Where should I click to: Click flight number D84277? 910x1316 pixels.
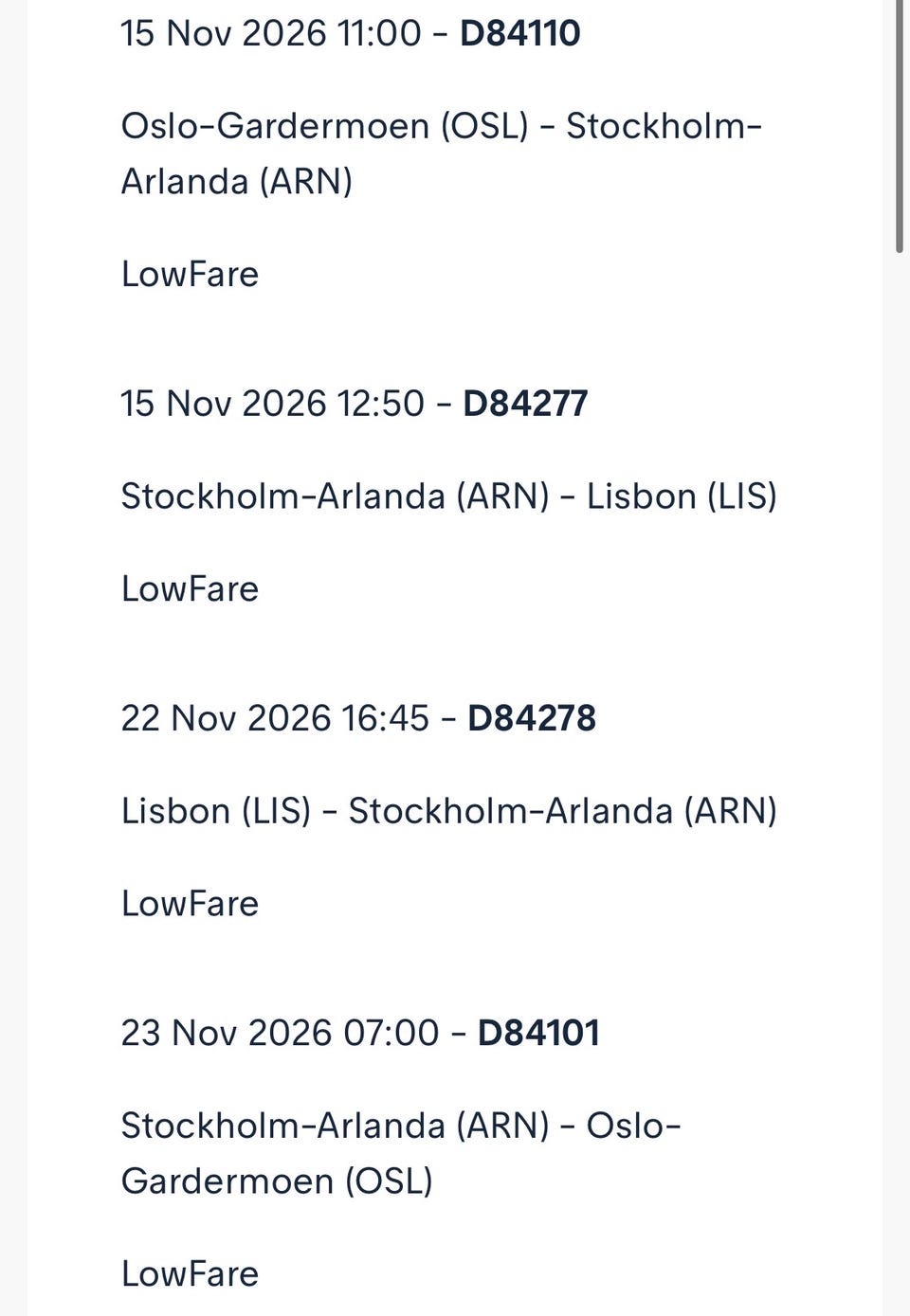click(x=525, y=404)
